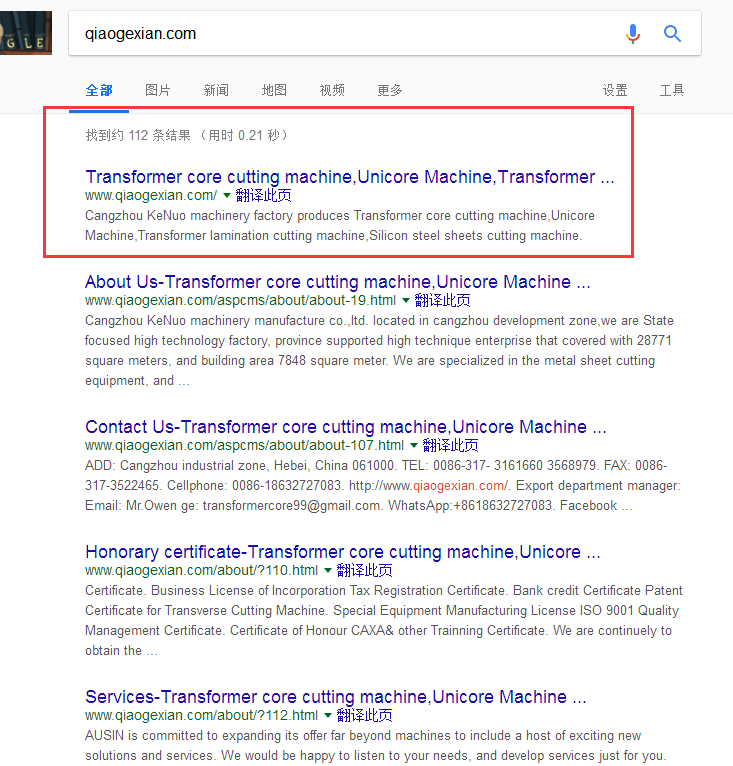Open the 工具 search tools
The width and height of the screenshot is (733, 766).
[672, 90]
